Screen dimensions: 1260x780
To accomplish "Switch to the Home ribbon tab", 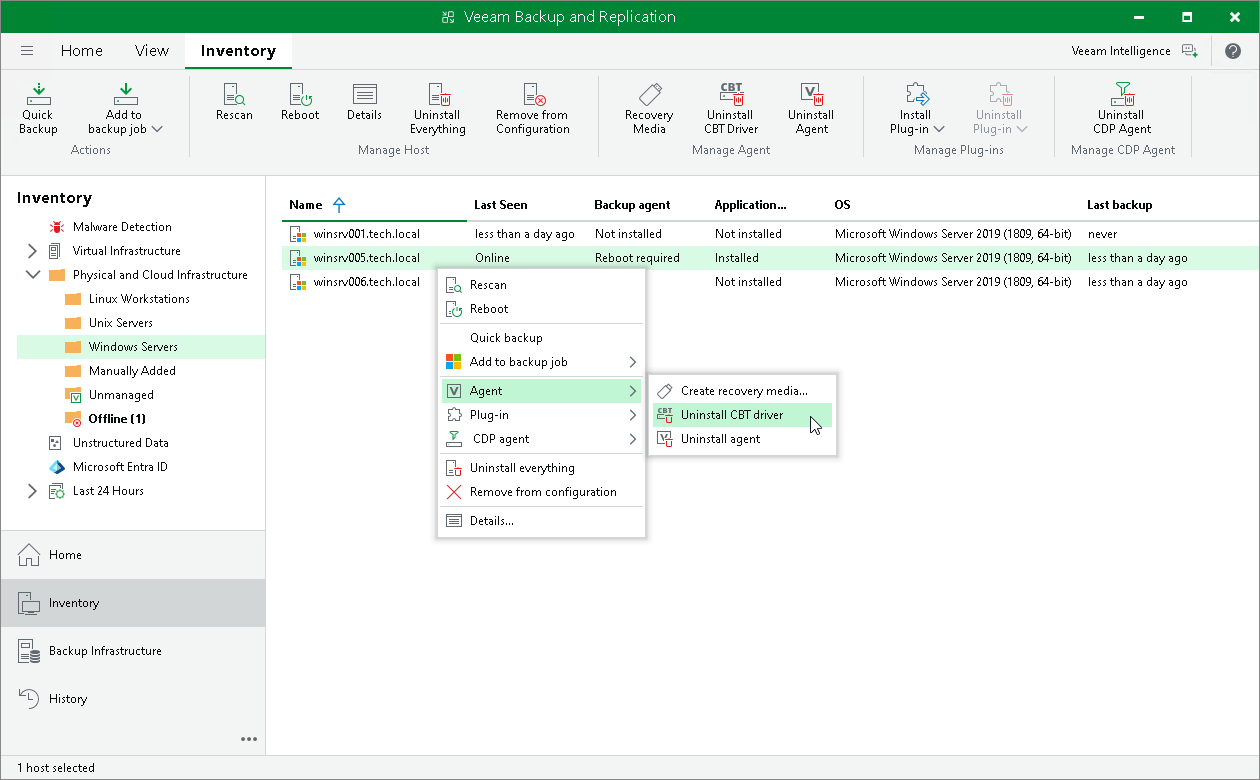I will (x=81, y=51).
